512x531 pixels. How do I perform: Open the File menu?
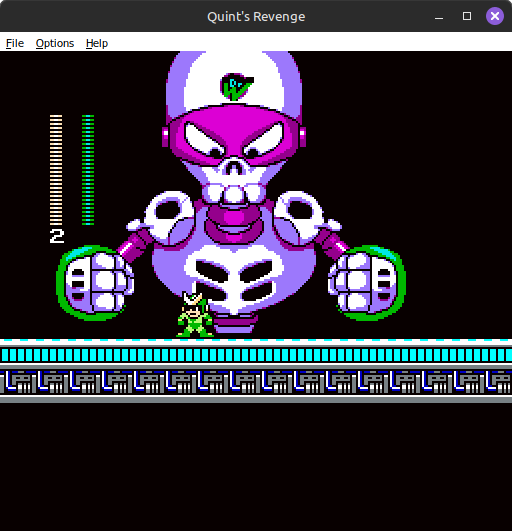click(x=15, y=43)
